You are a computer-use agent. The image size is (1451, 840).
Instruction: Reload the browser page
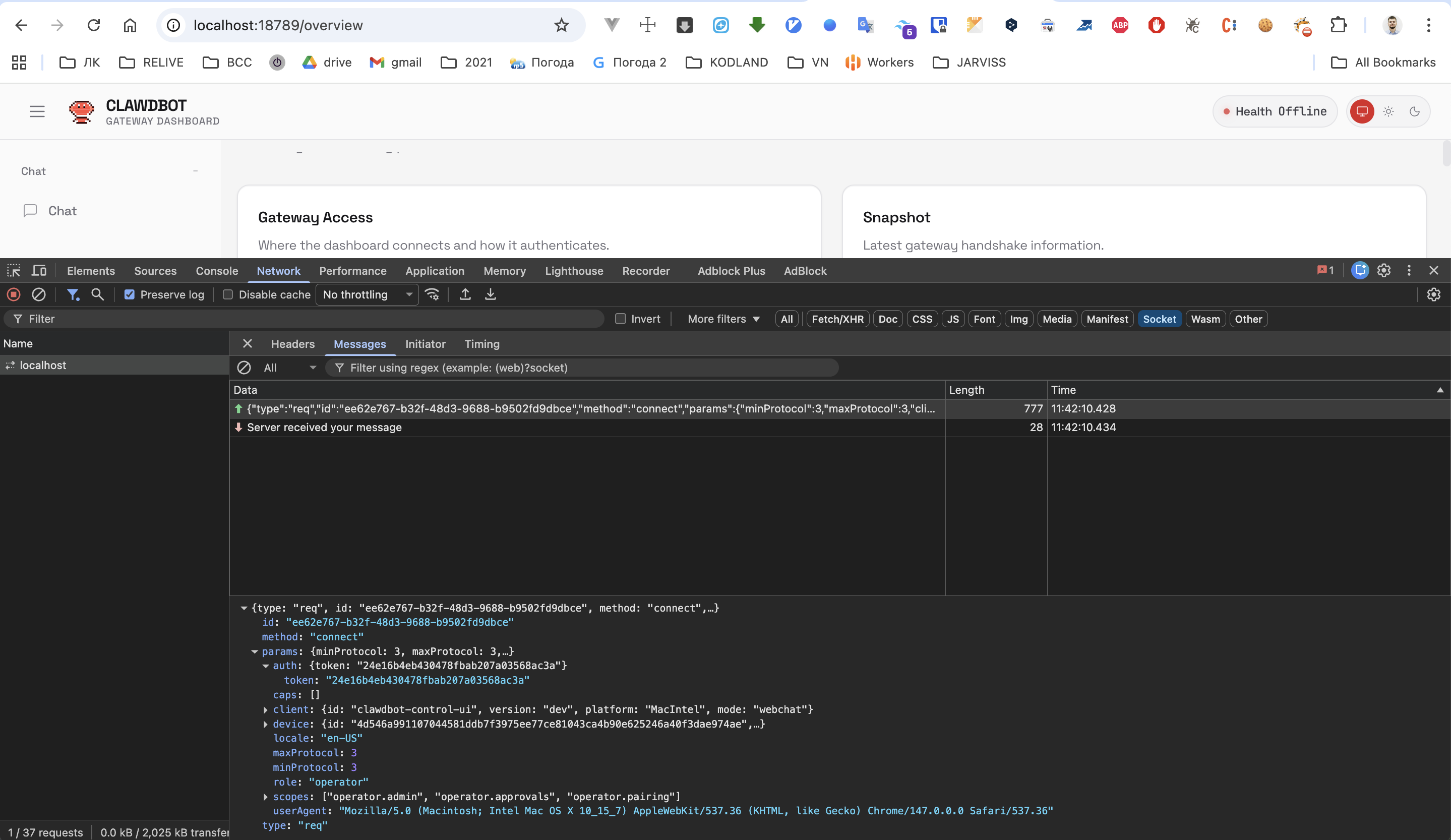point(93,25)
